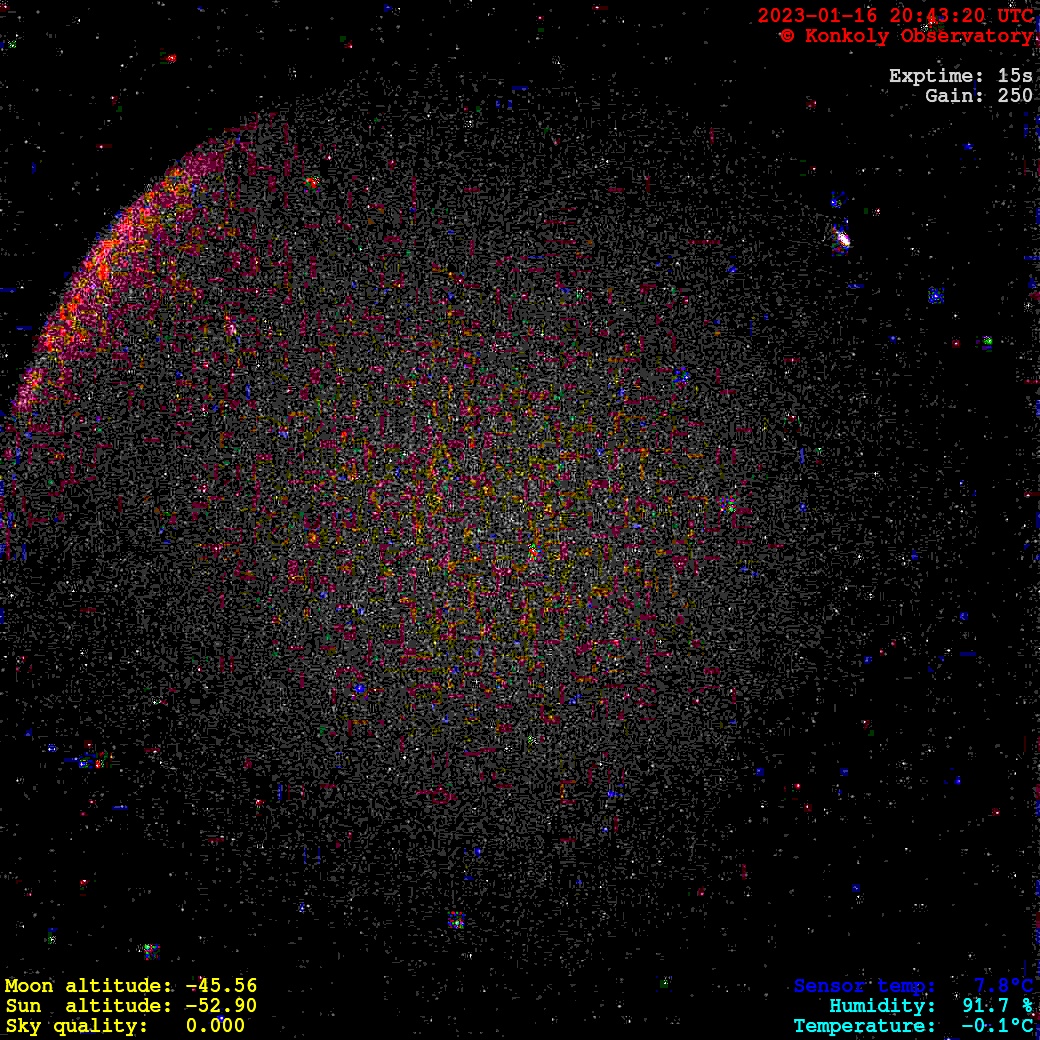Select the Sky quality value 0.000
The height and width of the screenshot is (1040, 1040).
(215, 1026)
